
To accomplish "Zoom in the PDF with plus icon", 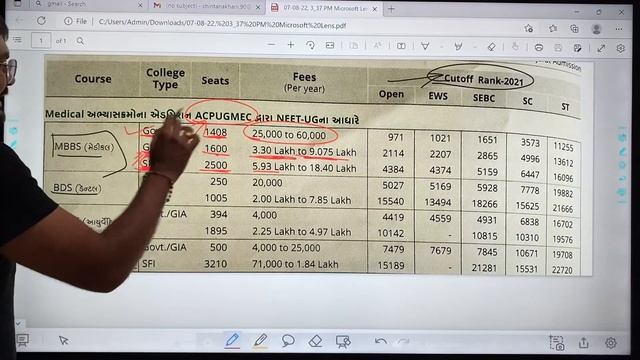I will [x=291, y=44].
